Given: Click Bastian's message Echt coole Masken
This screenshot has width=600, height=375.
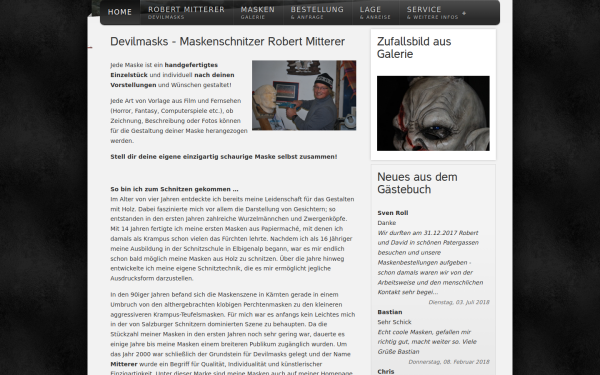Looking at the screenshot, I should tap(427, 342).
